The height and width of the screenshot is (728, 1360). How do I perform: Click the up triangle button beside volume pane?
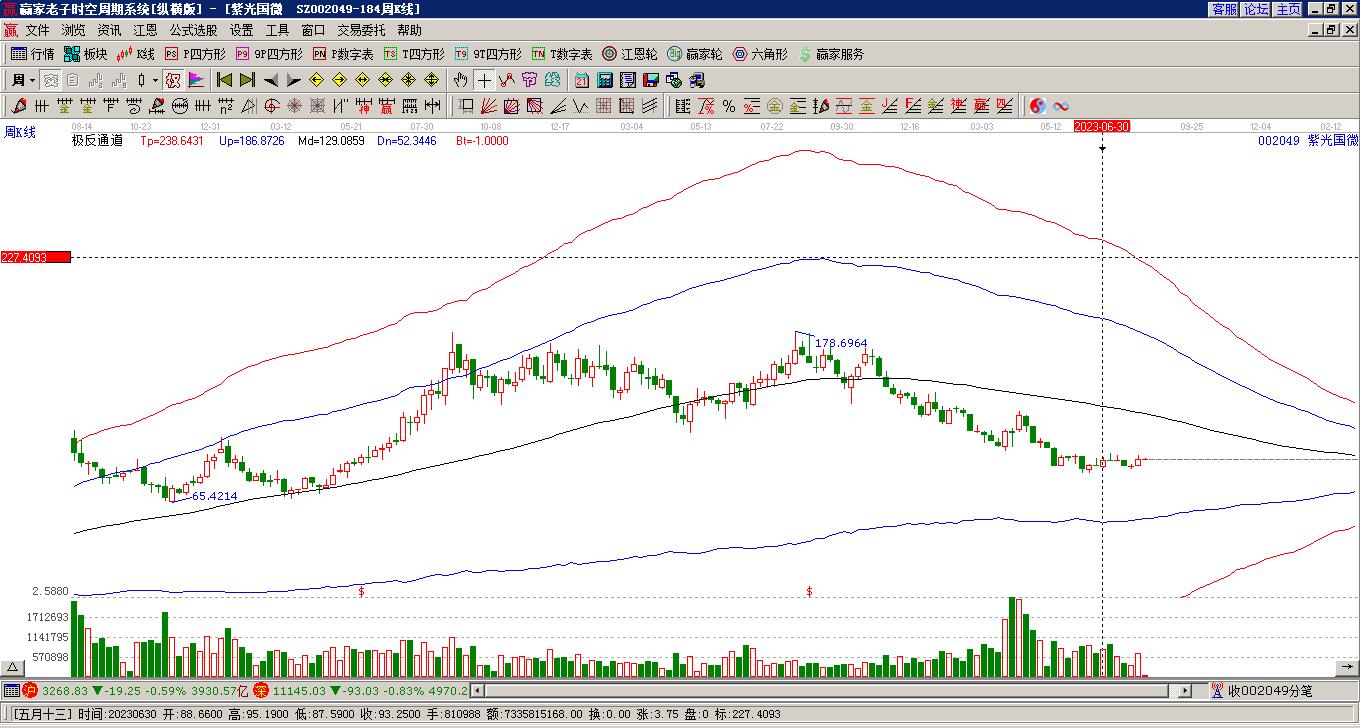point(13,666)
